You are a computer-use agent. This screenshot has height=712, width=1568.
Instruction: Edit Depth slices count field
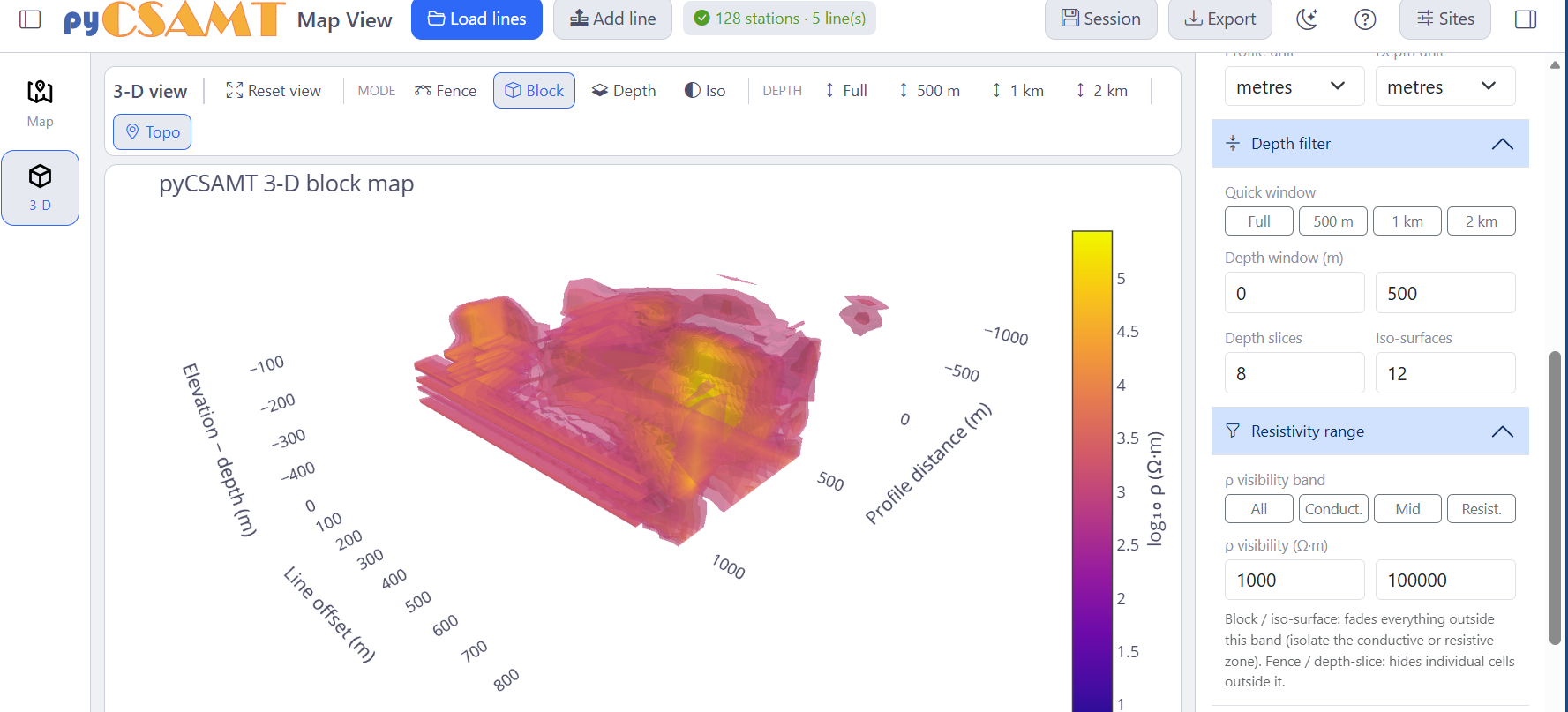1294,373
